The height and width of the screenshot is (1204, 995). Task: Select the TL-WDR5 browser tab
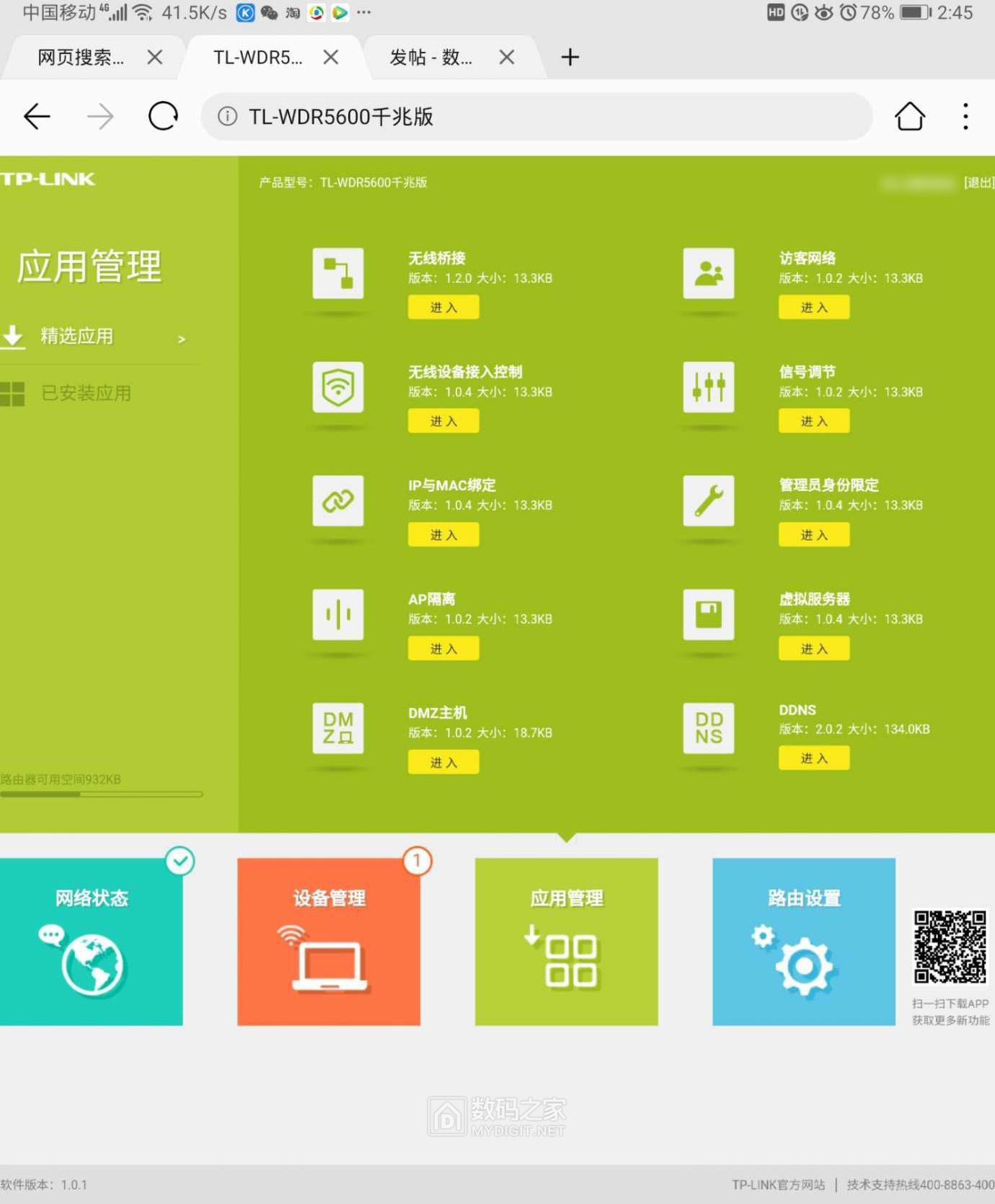click(258, 57)
